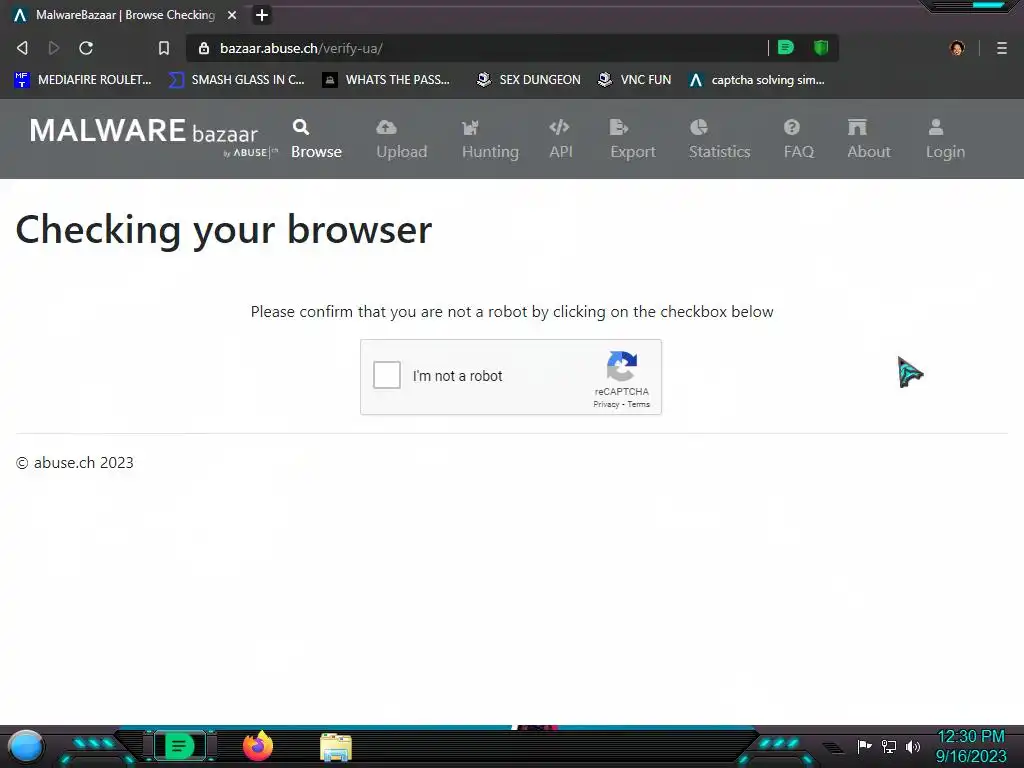Open the Statistics pie chart icon

click(699, 127)
